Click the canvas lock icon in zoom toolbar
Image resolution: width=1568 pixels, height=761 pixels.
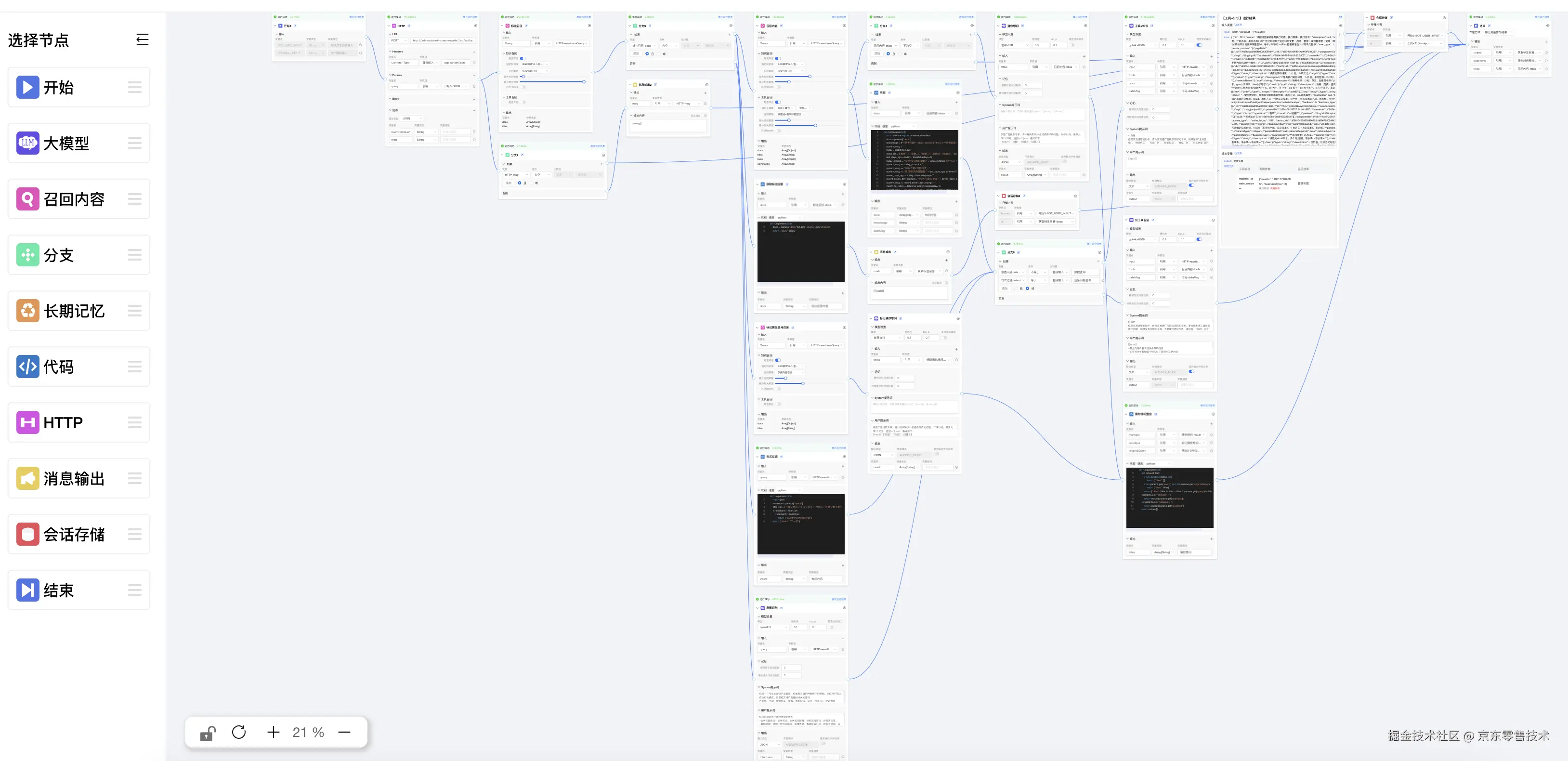click(208, 733)
